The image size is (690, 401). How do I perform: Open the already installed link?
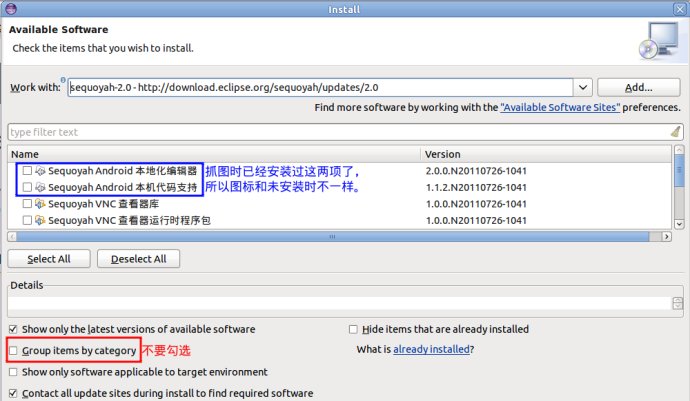coord(431,349)
